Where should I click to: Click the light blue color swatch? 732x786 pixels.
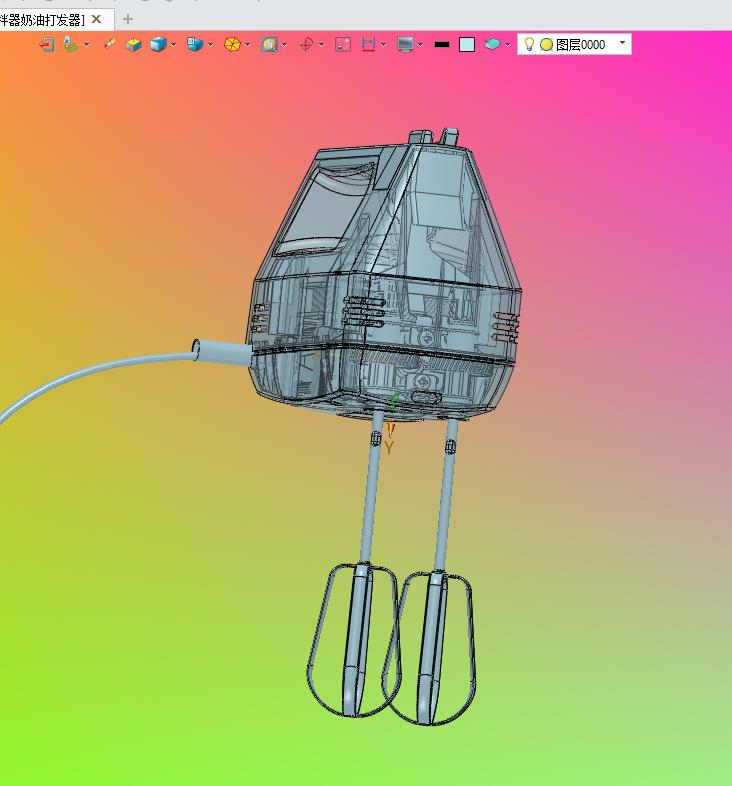point(467,44)
